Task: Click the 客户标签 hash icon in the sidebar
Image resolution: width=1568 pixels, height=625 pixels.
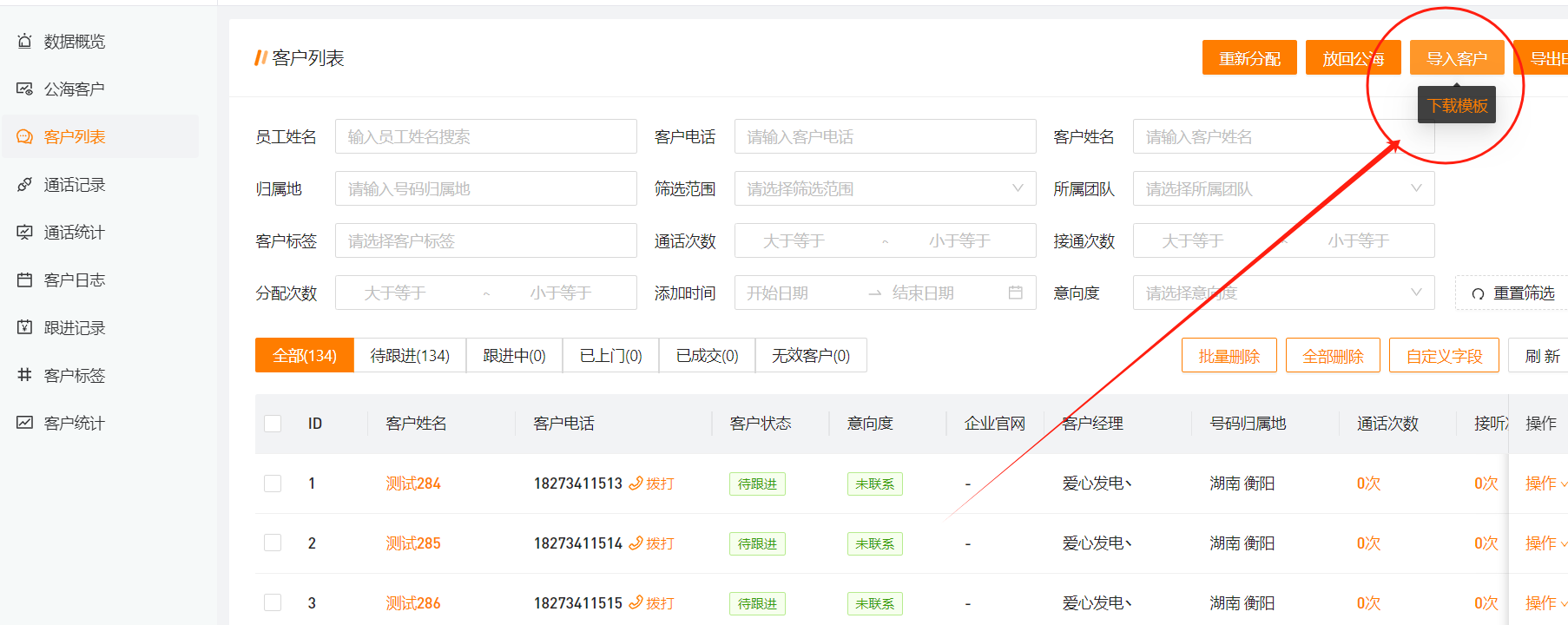Action: point(24,375)
